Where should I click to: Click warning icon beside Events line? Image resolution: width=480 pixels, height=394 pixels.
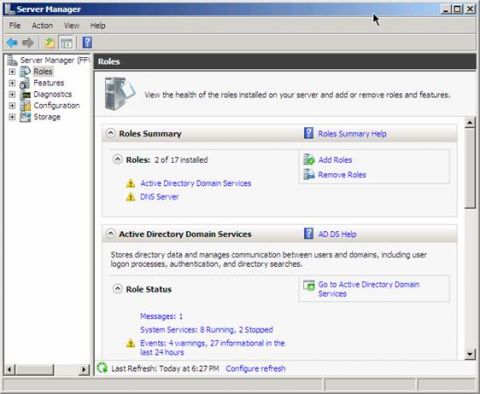[130, 343]
